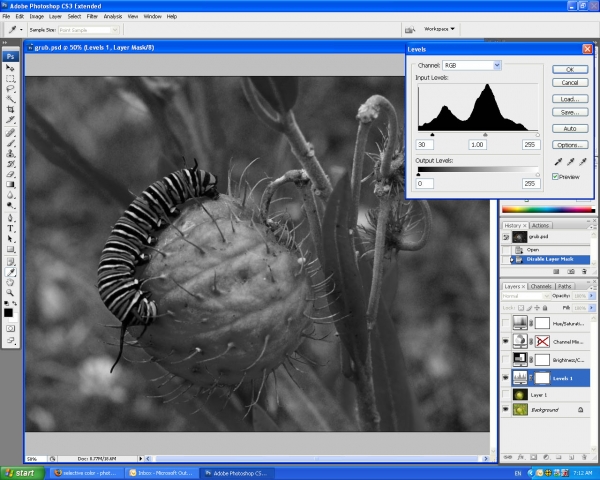Select the Brush tool

[10, 143]
